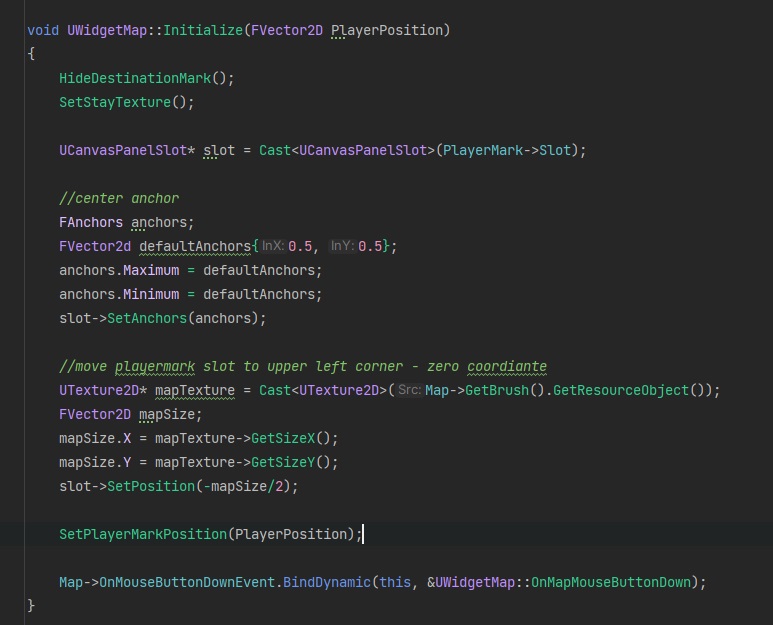Screen dimensions: 773x625
Task: Click the this keyword in the BindDynamic call
Action: 395,583
